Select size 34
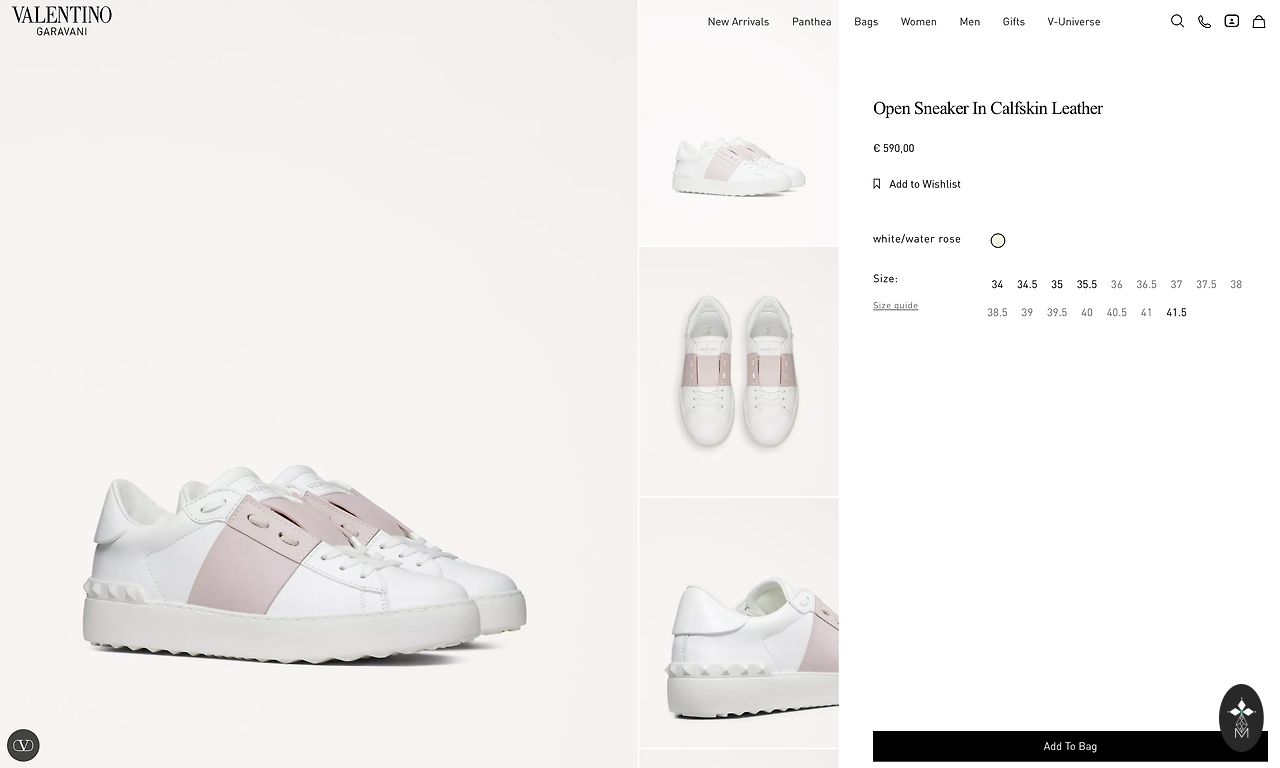 pos(997,285)
